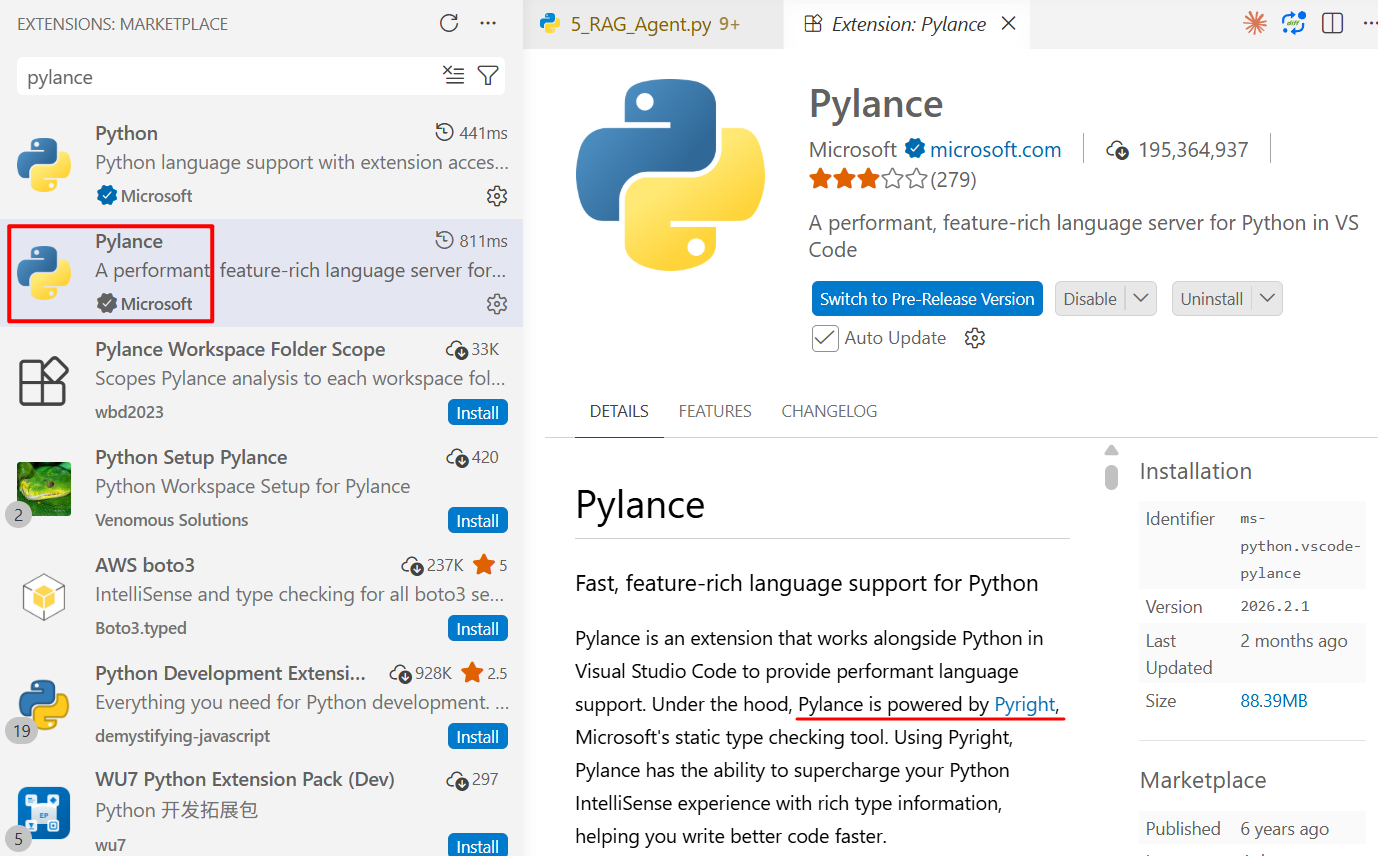Open editor more actions ellipsis
The width and height of the screenshot is (1378, 856).
(x=1369, y=23)
